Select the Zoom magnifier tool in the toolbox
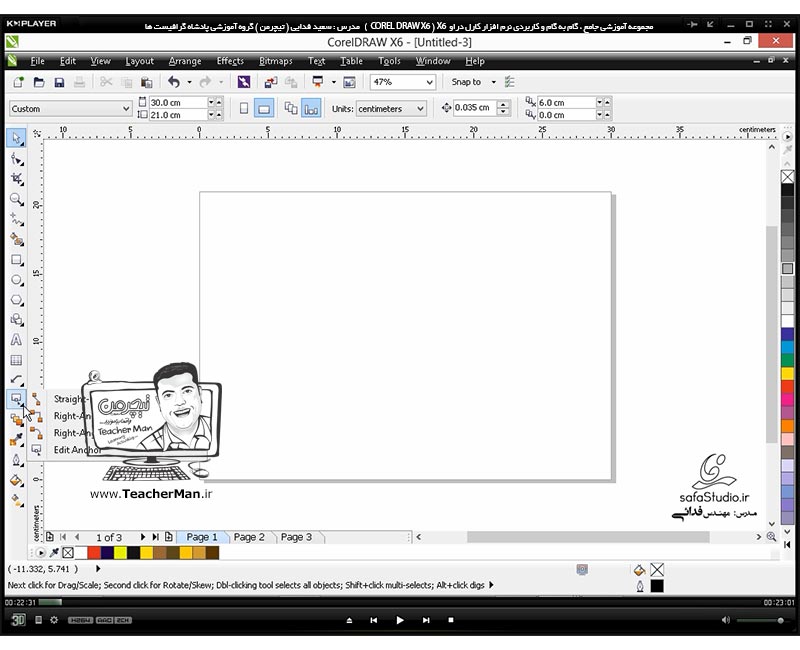 pyautogui.click(x=17, y=199)
